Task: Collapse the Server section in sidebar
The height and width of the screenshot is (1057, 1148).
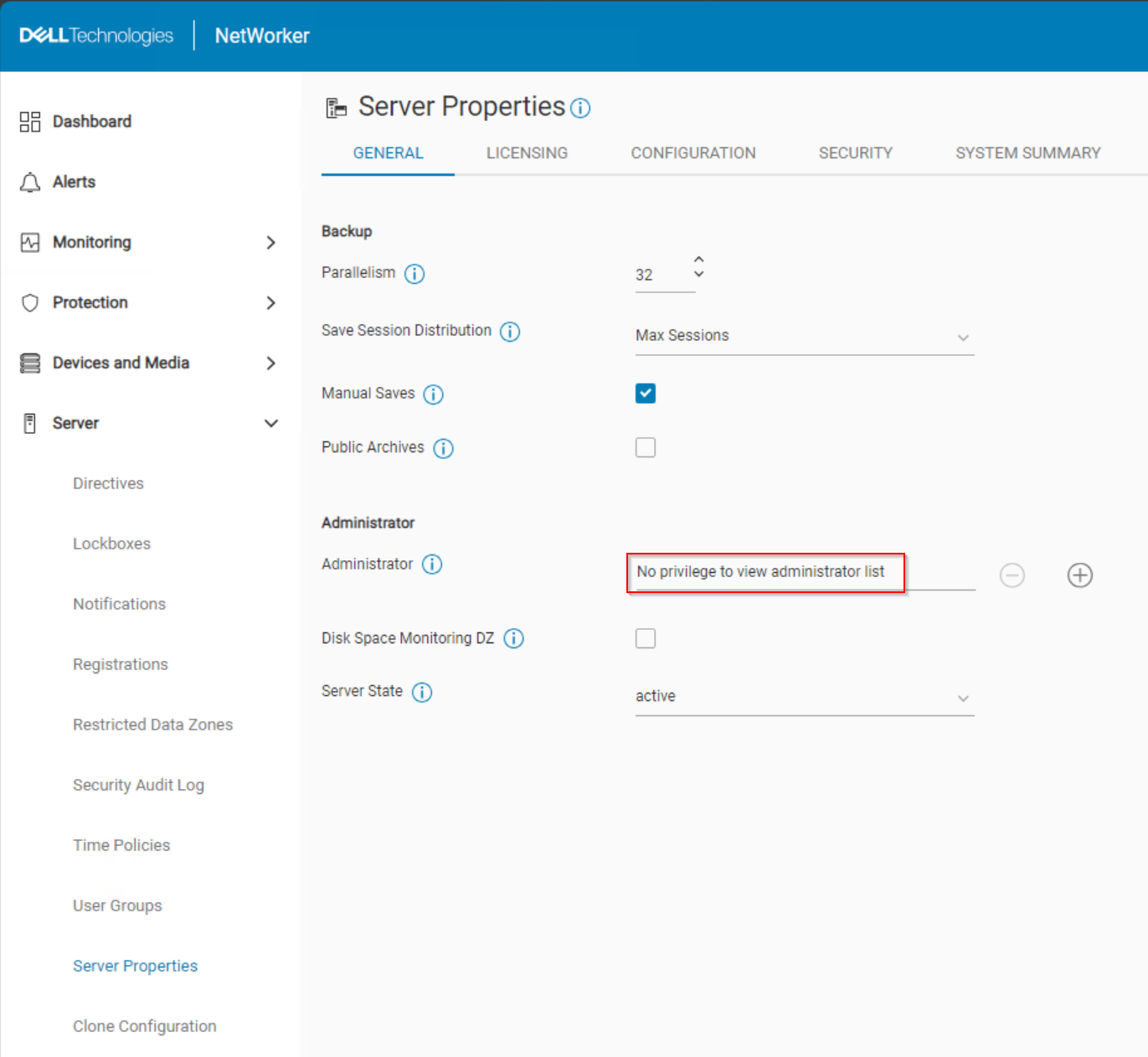Action: 271,423
